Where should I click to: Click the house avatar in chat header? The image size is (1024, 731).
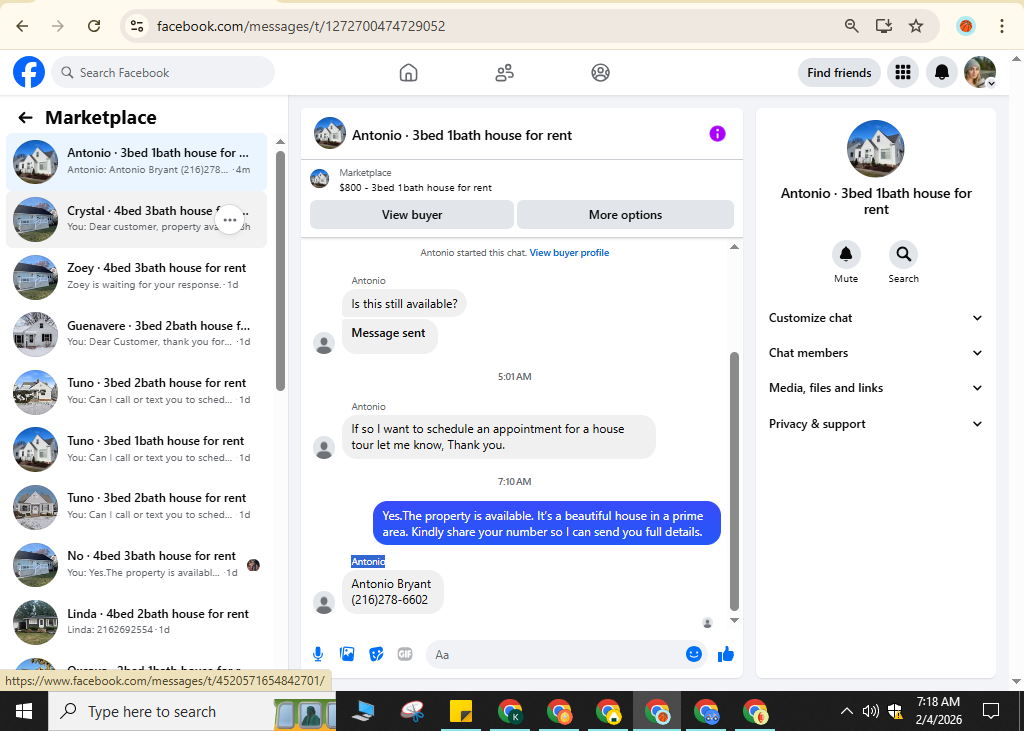pyautogui.click(x=330, y=134)
